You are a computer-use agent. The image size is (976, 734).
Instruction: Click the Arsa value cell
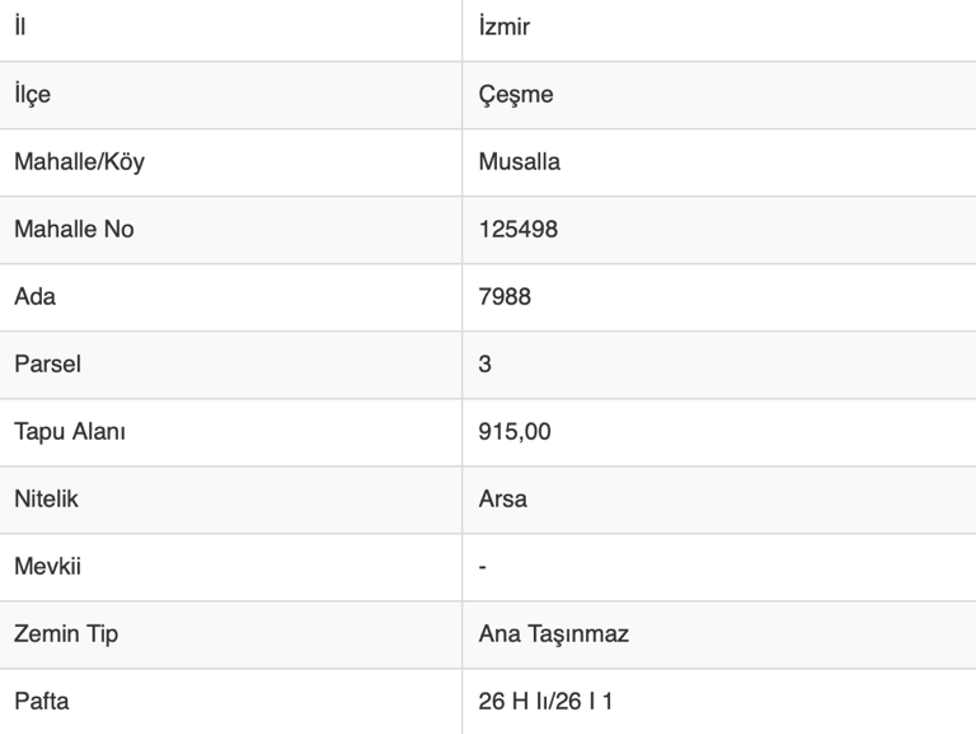[503, 499]
